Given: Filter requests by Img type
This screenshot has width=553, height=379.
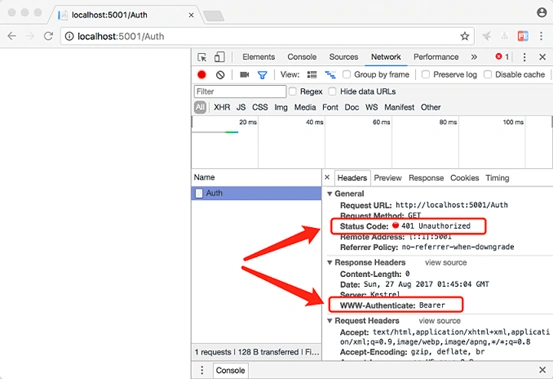Looking at the screenshot, I should [x=281, y=107].
